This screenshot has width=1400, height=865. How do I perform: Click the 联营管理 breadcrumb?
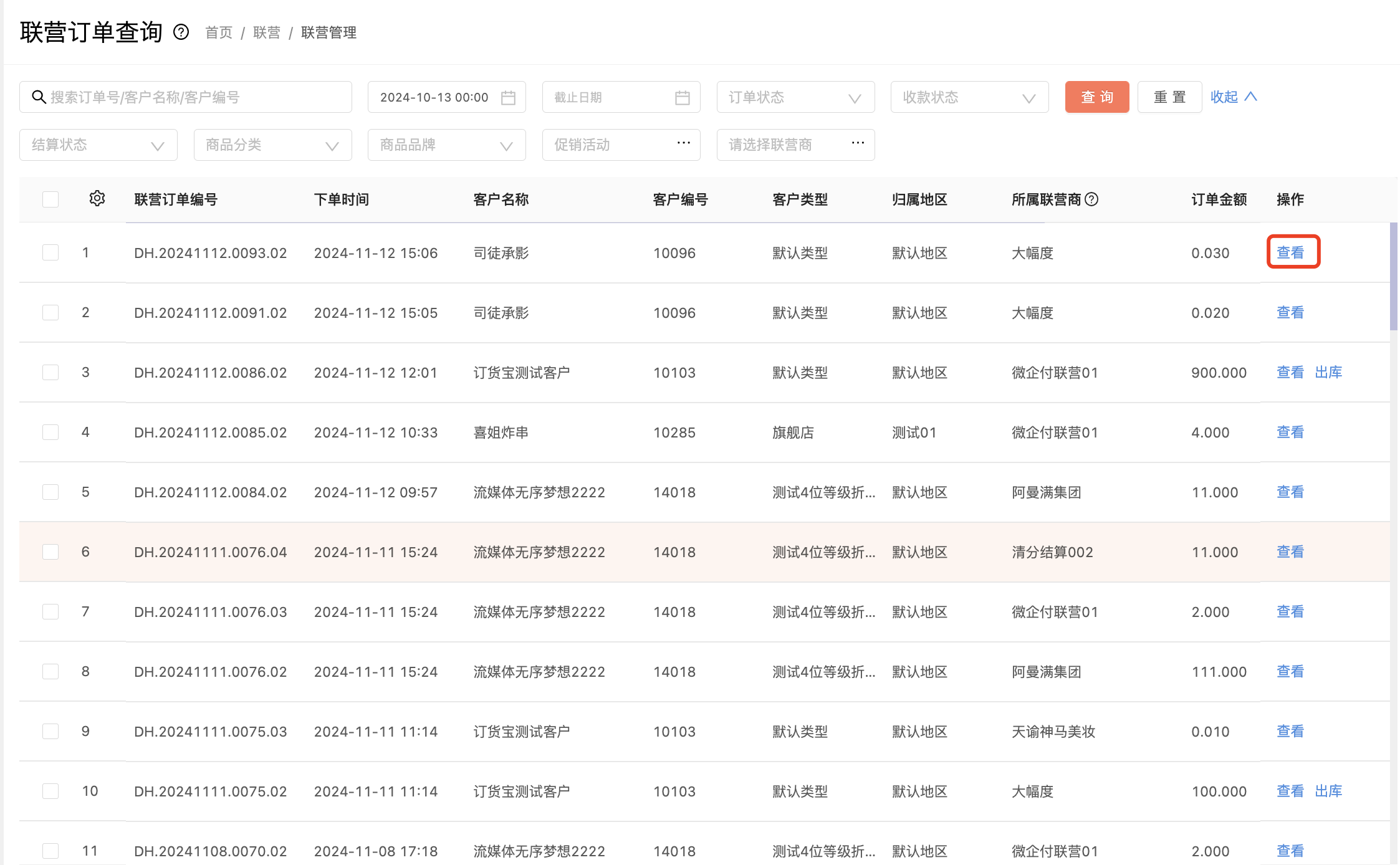point(328,32)
